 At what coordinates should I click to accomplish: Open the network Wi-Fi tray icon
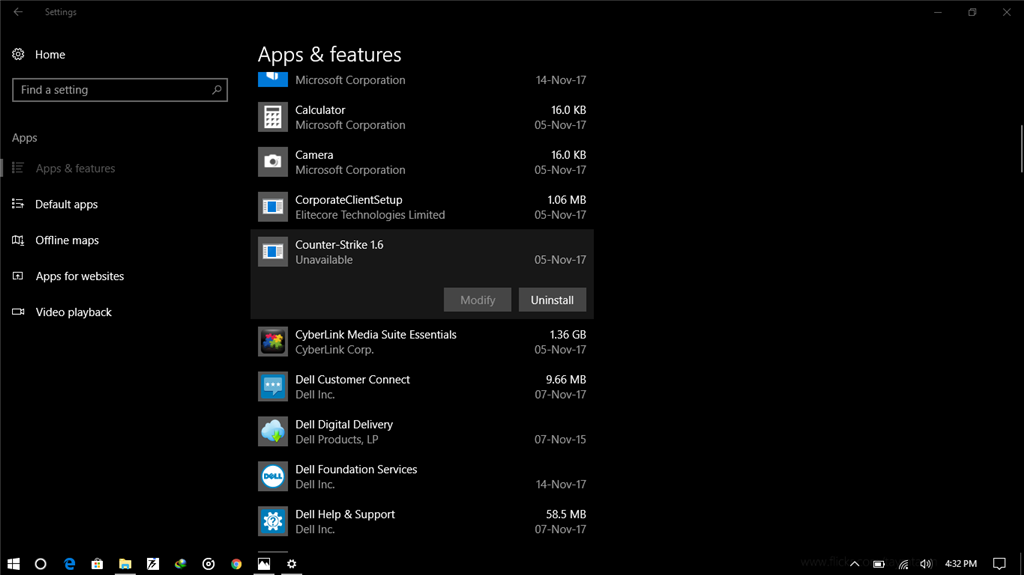(x=903, y=564)
